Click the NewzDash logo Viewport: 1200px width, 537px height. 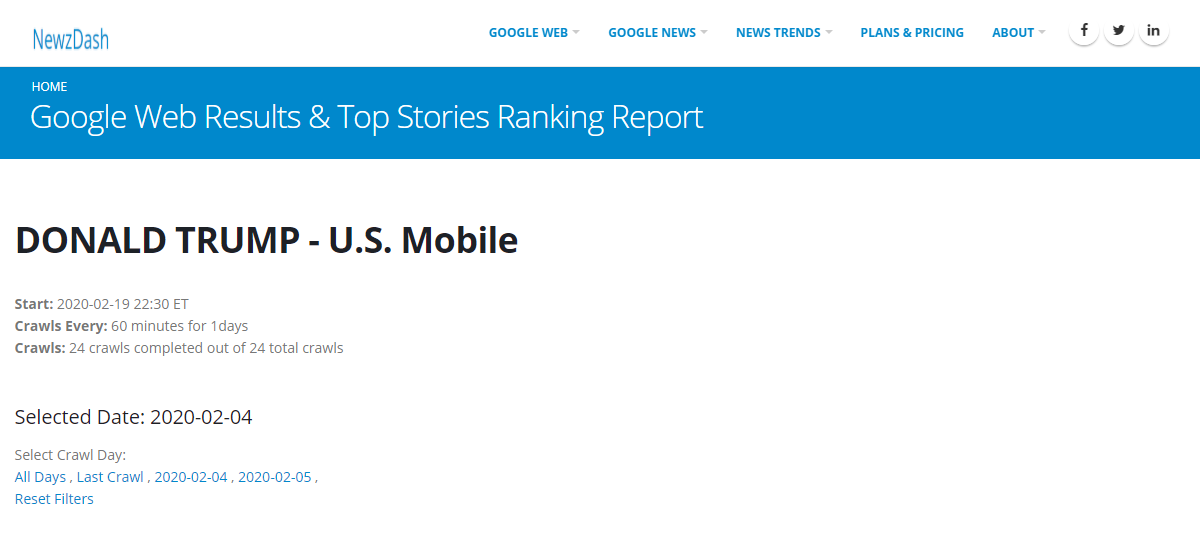70,39
